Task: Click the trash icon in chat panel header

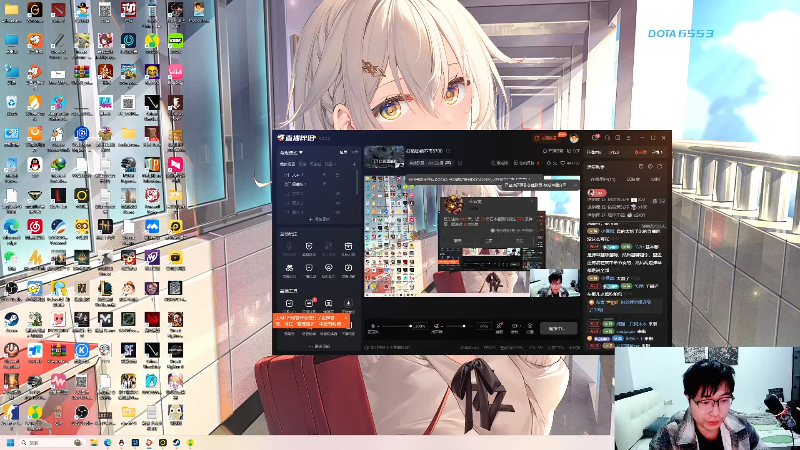Action: point(641,167)
